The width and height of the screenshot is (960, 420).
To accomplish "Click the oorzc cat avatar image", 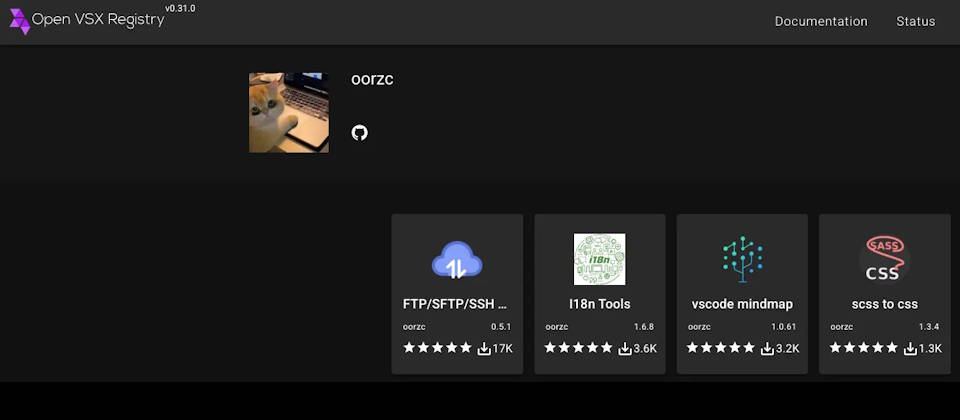I will coord(289,113).
